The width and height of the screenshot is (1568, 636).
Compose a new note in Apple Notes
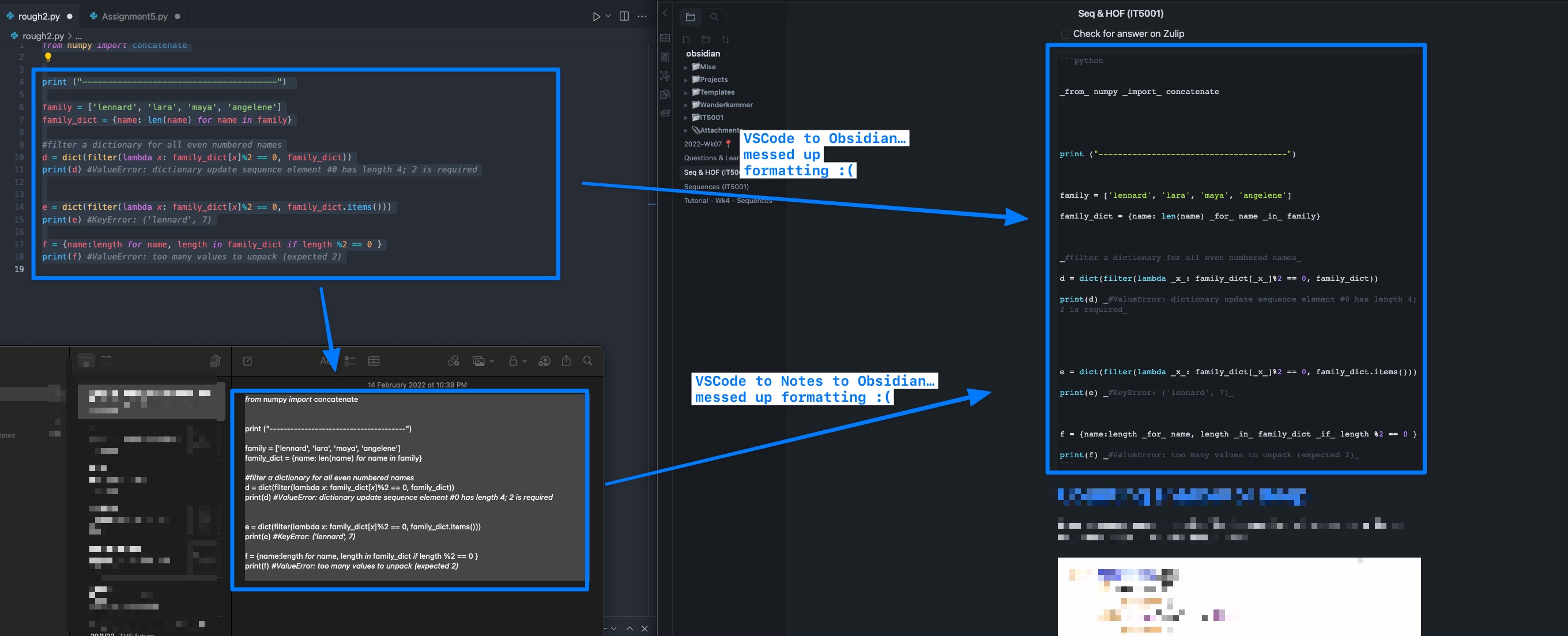tap(248, 360)
